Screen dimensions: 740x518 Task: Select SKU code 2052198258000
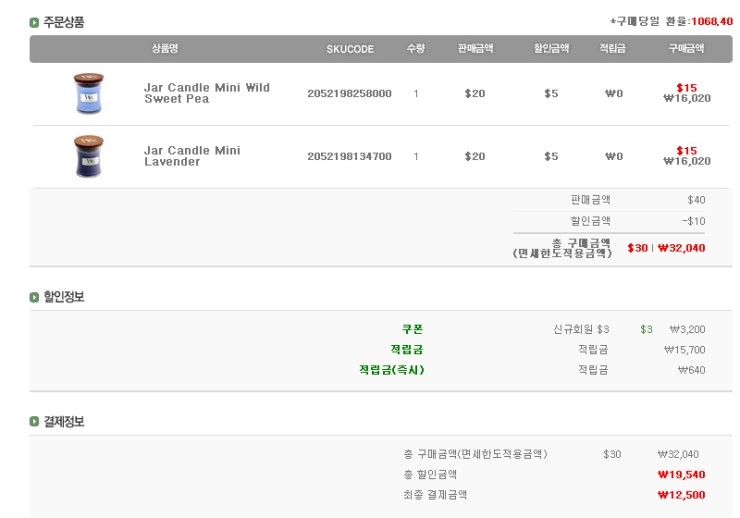click(349, 93)
